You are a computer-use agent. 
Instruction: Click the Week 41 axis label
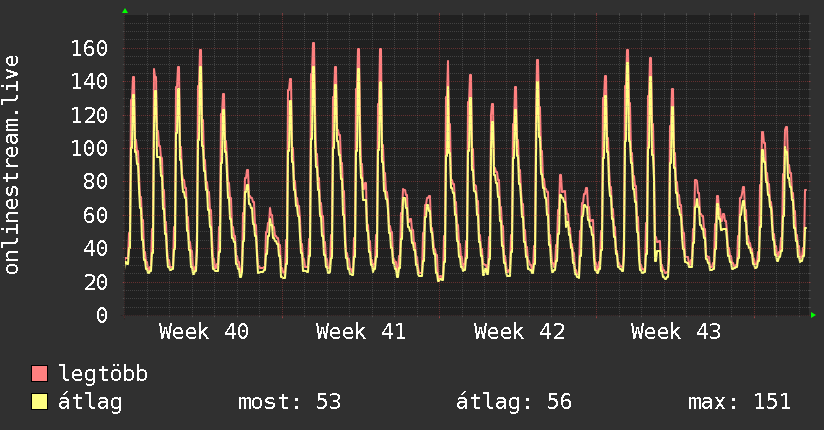coord(361,332)
